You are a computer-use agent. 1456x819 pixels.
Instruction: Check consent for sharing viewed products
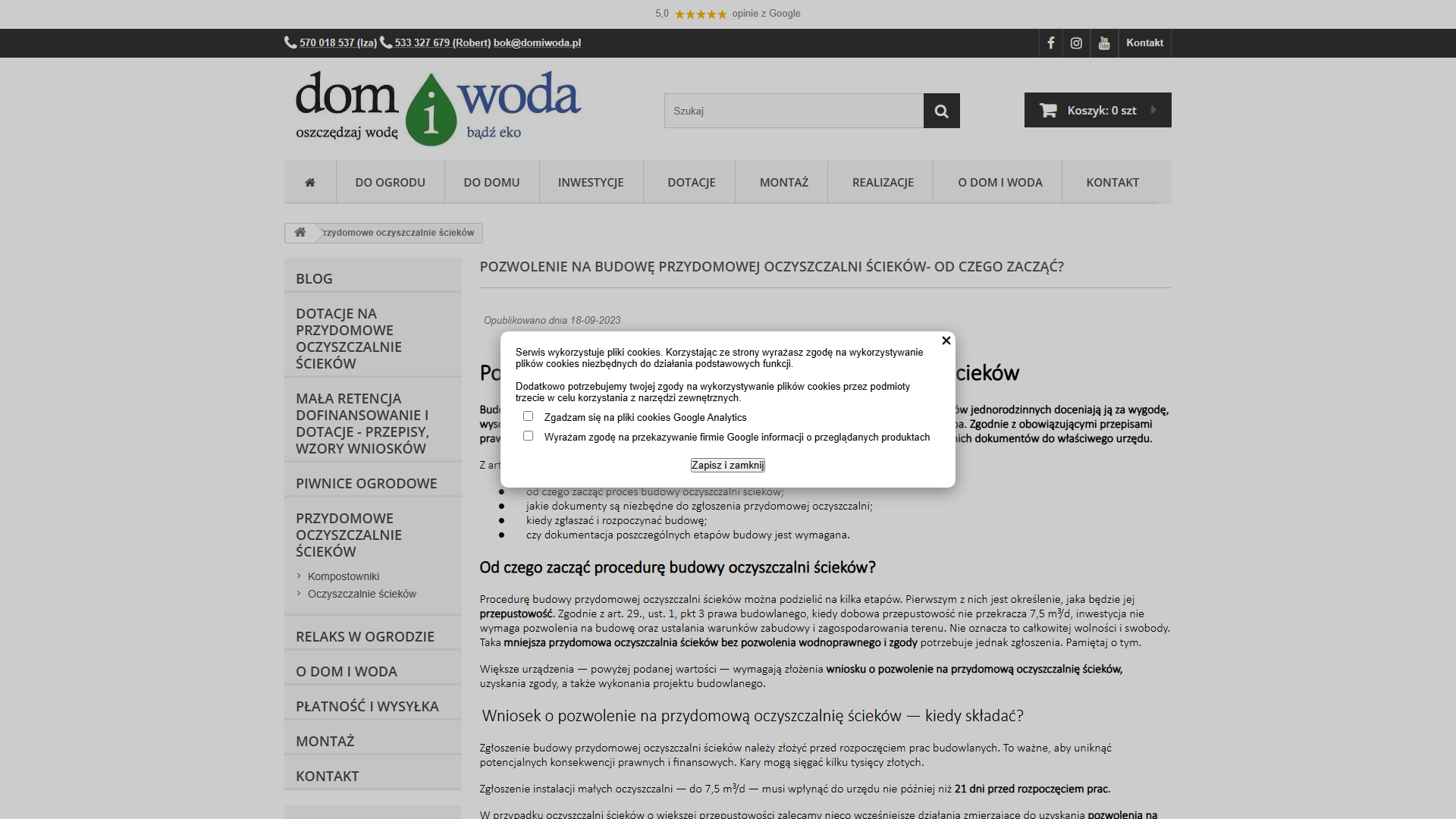pos(529,436)
